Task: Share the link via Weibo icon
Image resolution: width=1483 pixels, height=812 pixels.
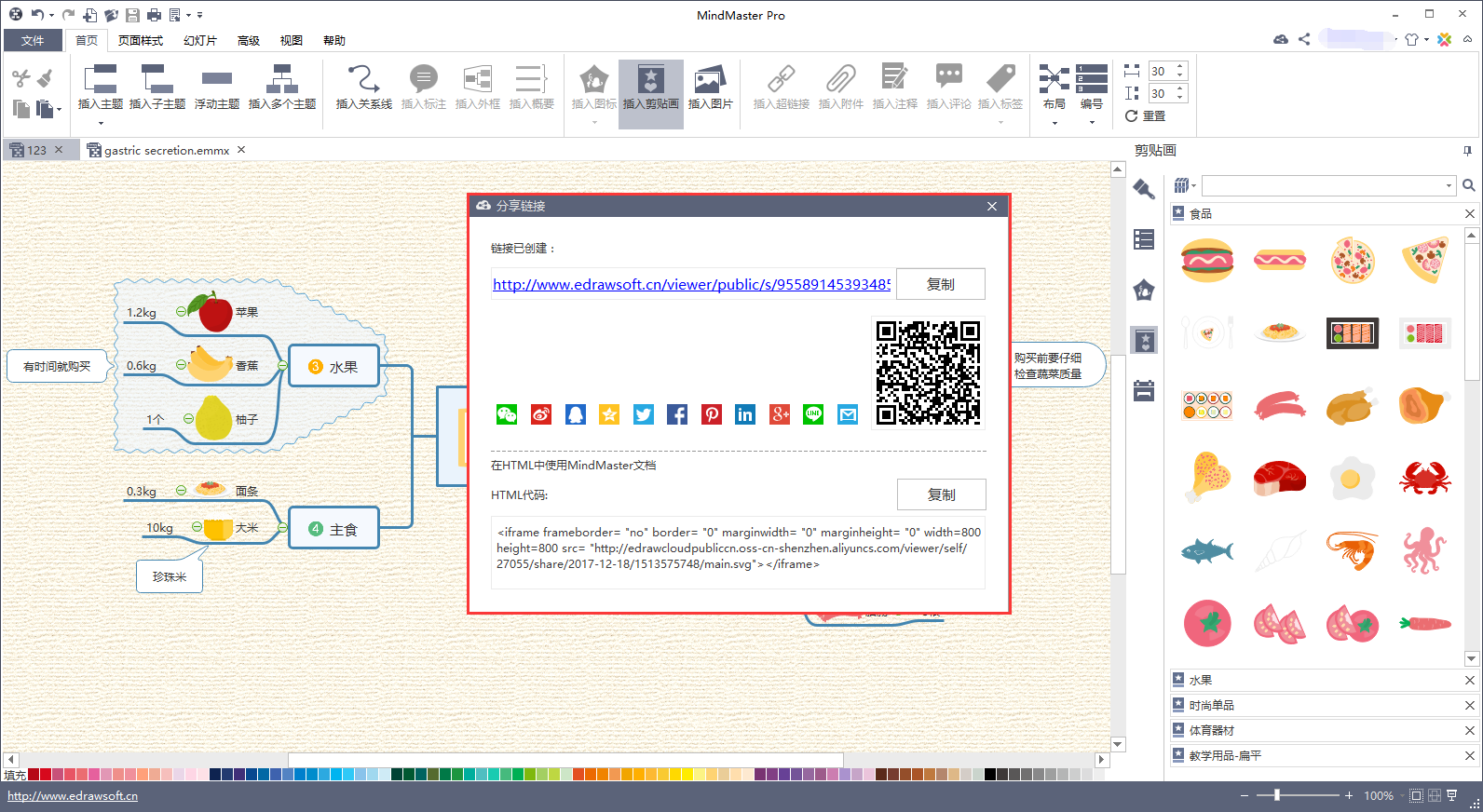Action: tap(541, 414)
